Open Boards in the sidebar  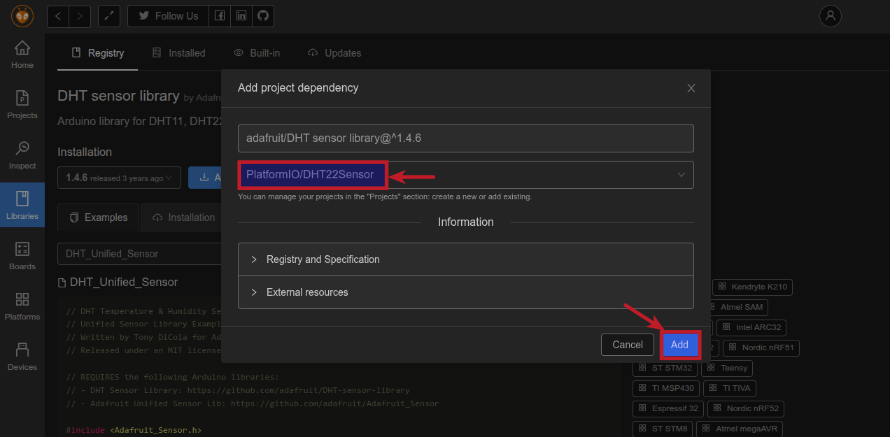[x=22, y=254]
